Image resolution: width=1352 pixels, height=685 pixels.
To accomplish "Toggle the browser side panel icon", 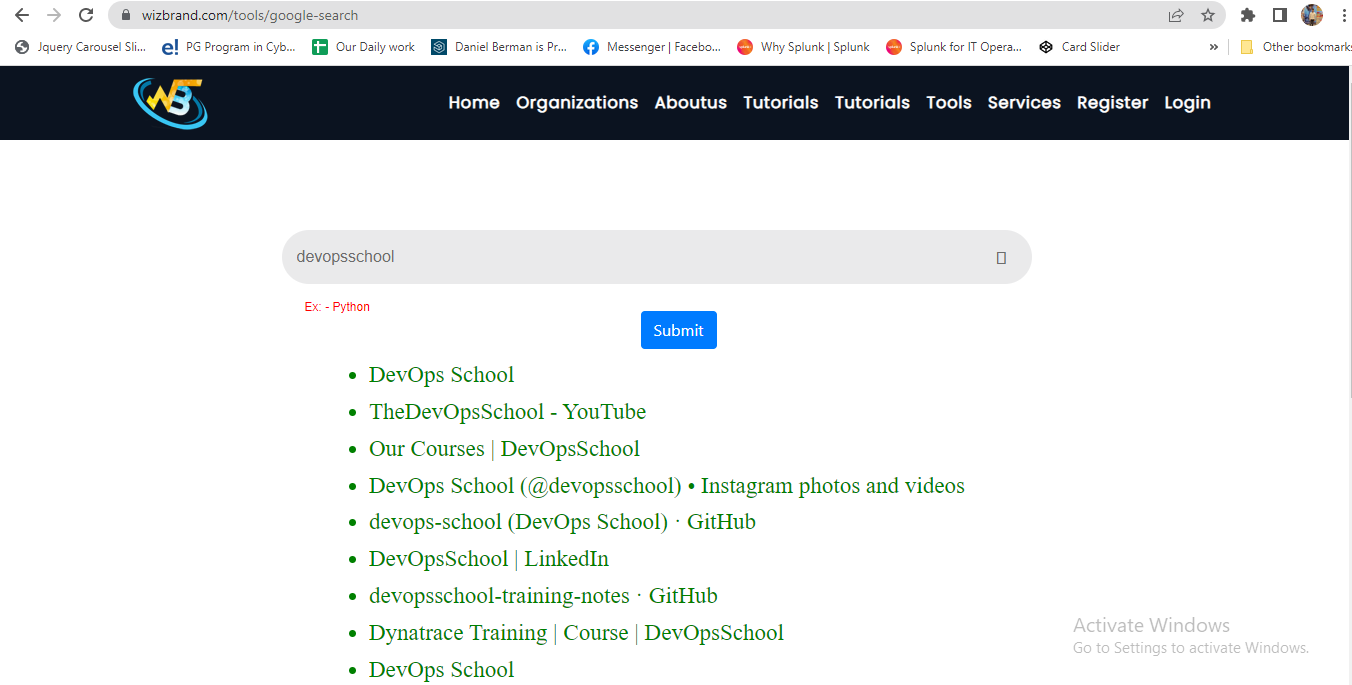I will [1279, 15].
